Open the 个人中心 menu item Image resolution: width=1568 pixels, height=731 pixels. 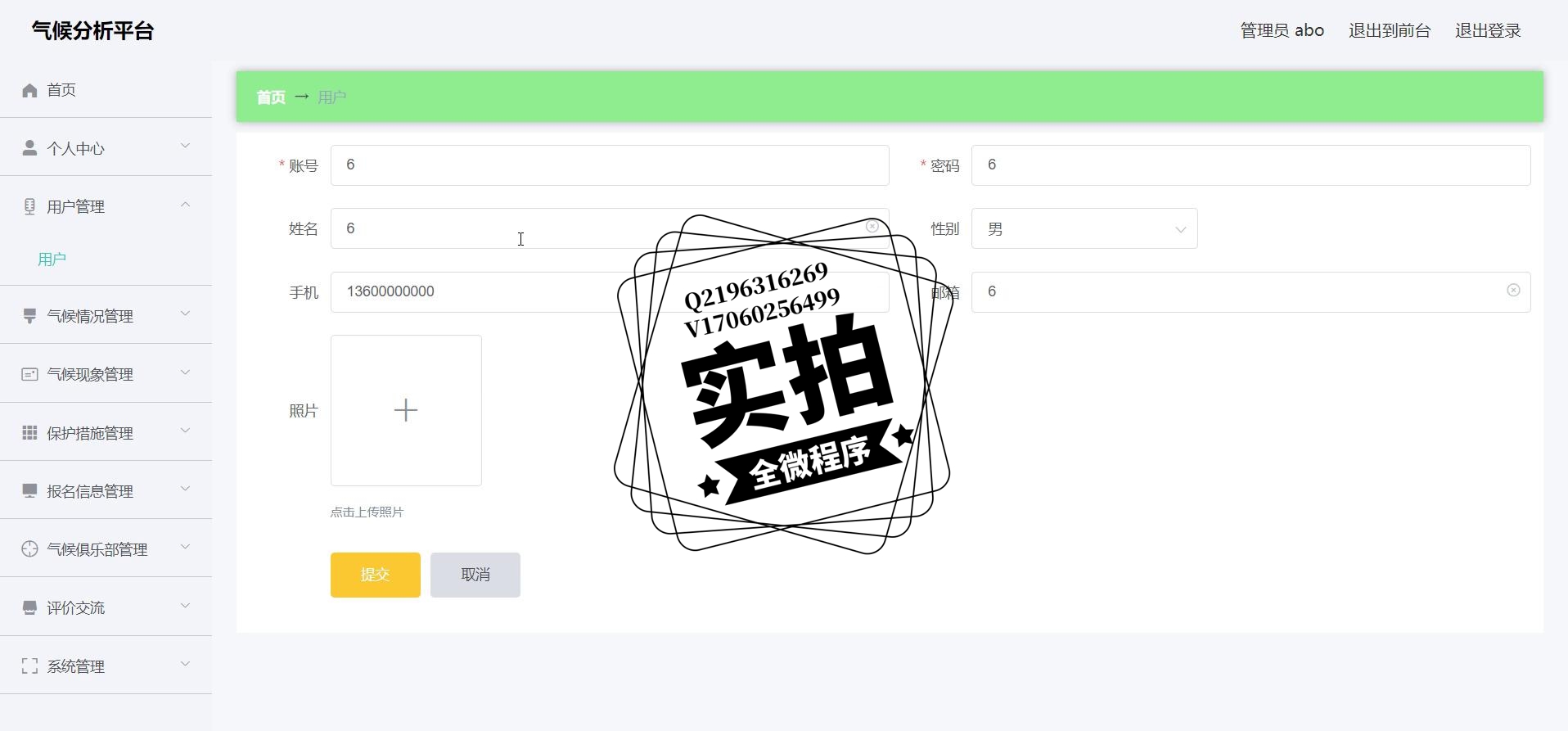tap(106, 148)
